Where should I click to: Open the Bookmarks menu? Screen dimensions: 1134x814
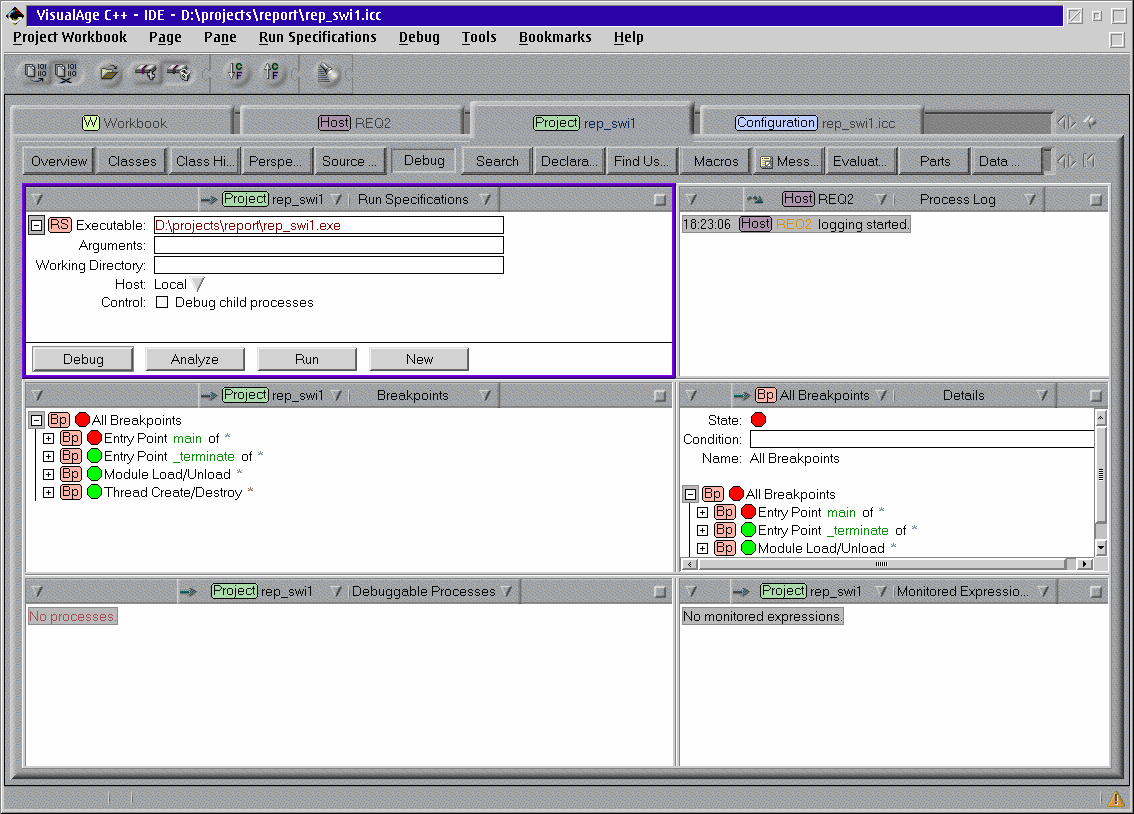coord(555,37)
